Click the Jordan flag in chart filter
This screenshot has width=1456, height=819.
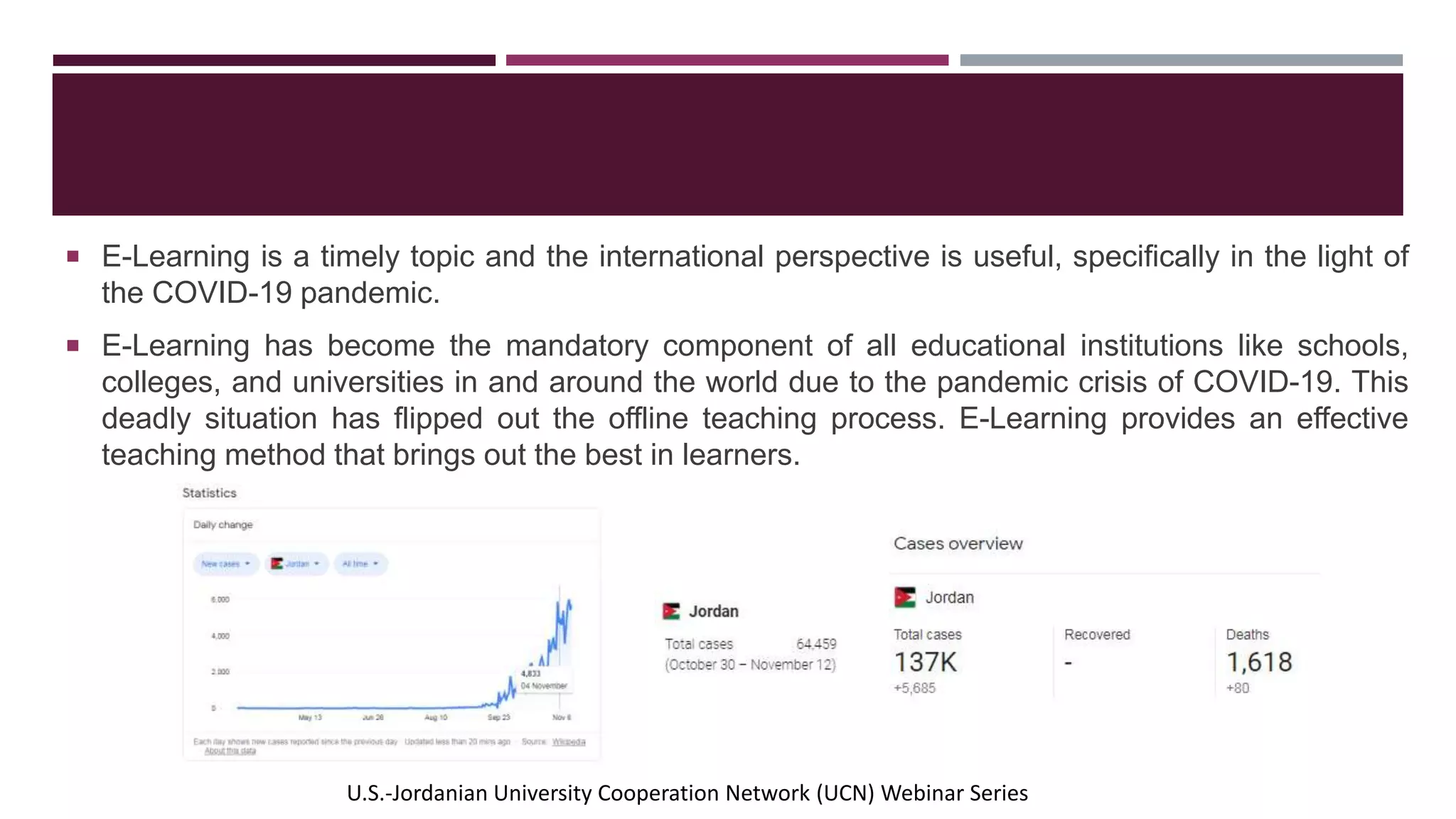click(277, 564)
